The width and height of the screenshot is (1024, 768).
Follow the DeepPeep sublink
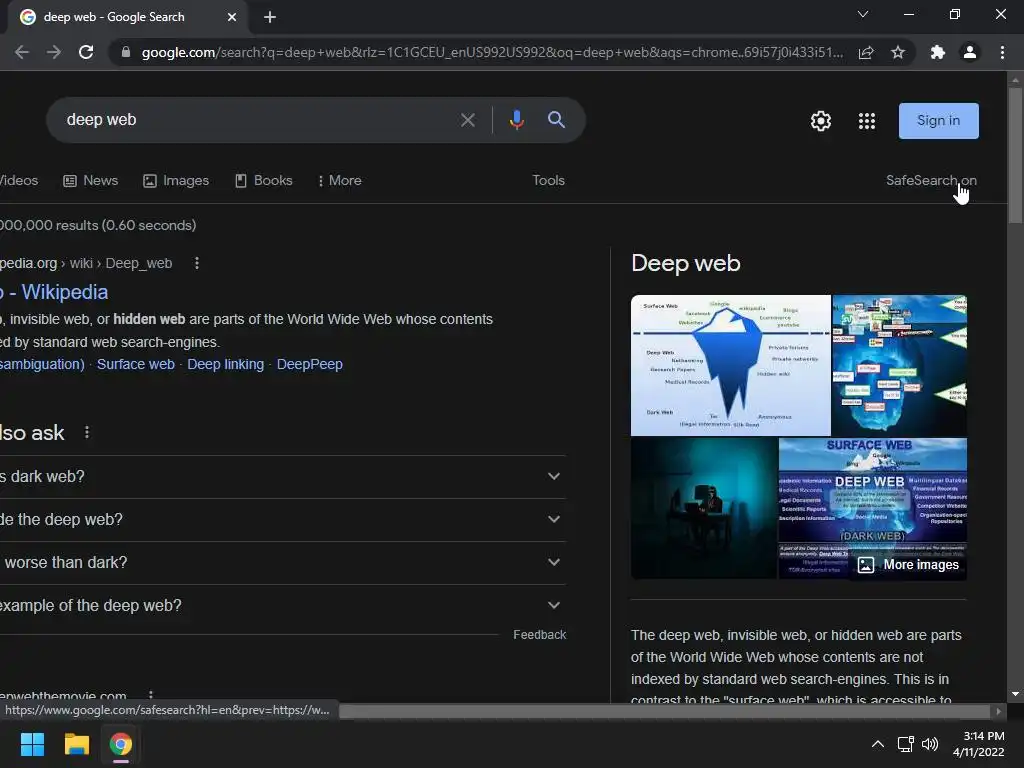pyautogui.click(x=310, y=364)
